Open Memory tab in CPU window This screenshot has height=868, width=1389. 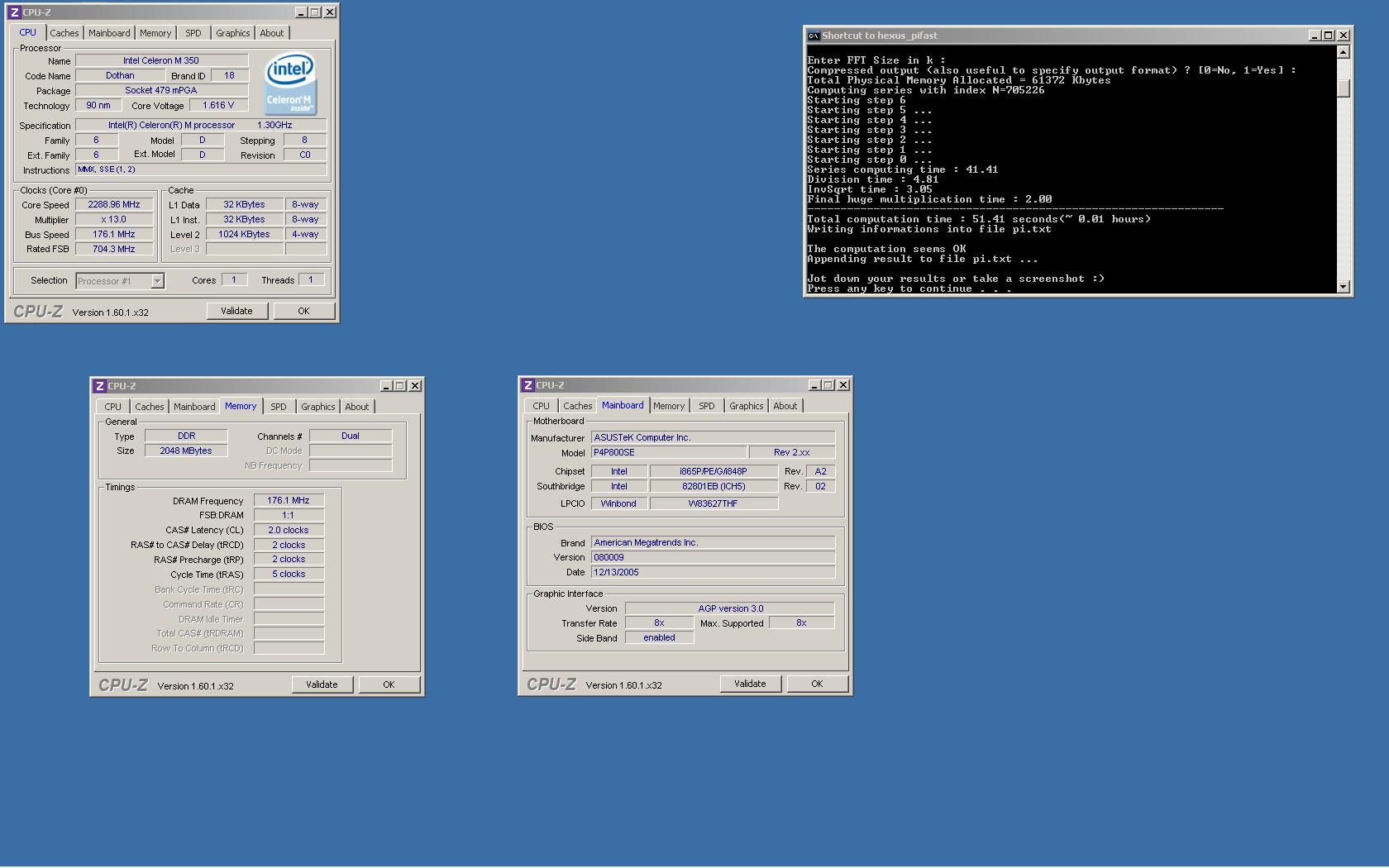click(x=155, y=33)
